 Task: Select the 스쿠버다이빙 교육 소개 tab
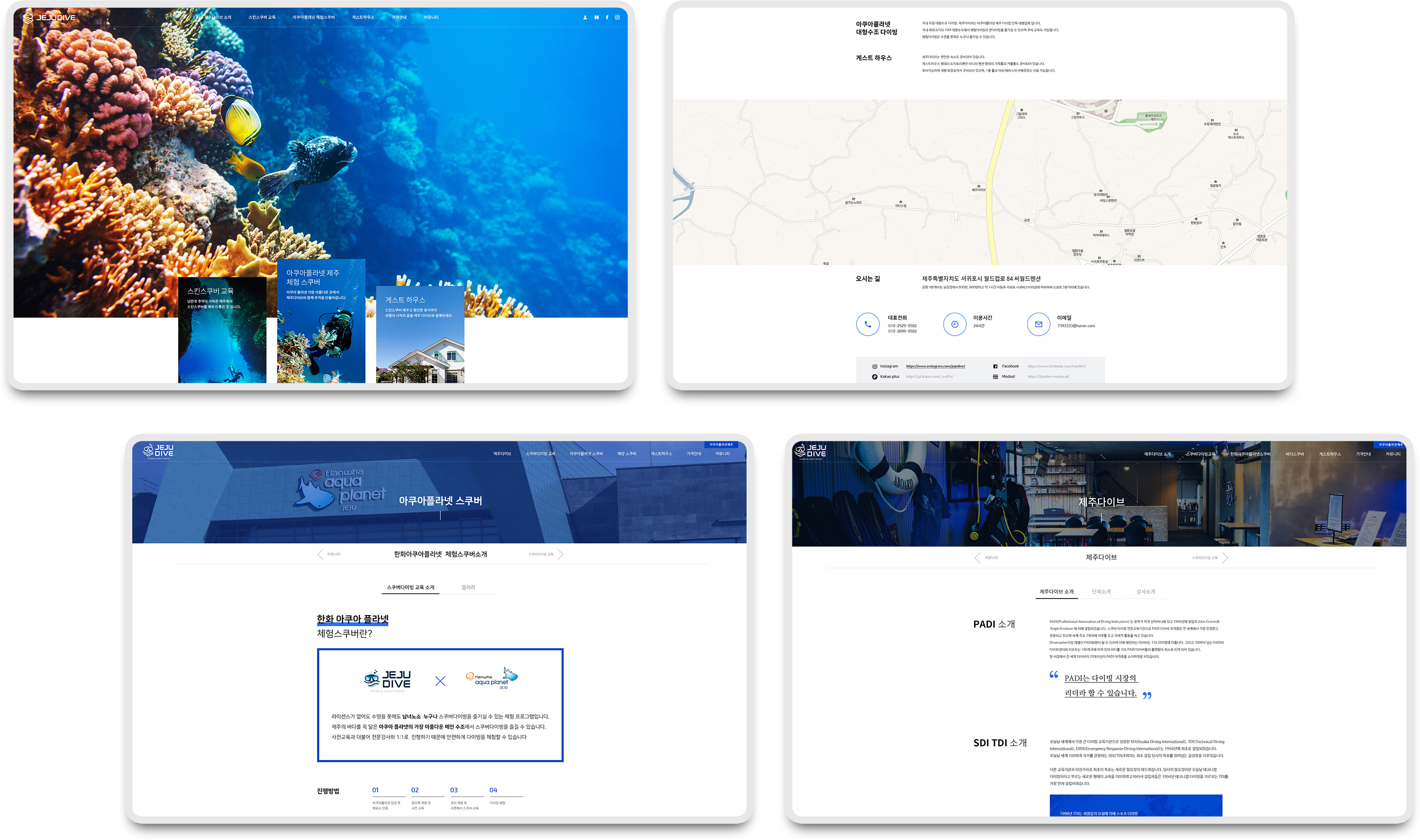coord(410,587)
